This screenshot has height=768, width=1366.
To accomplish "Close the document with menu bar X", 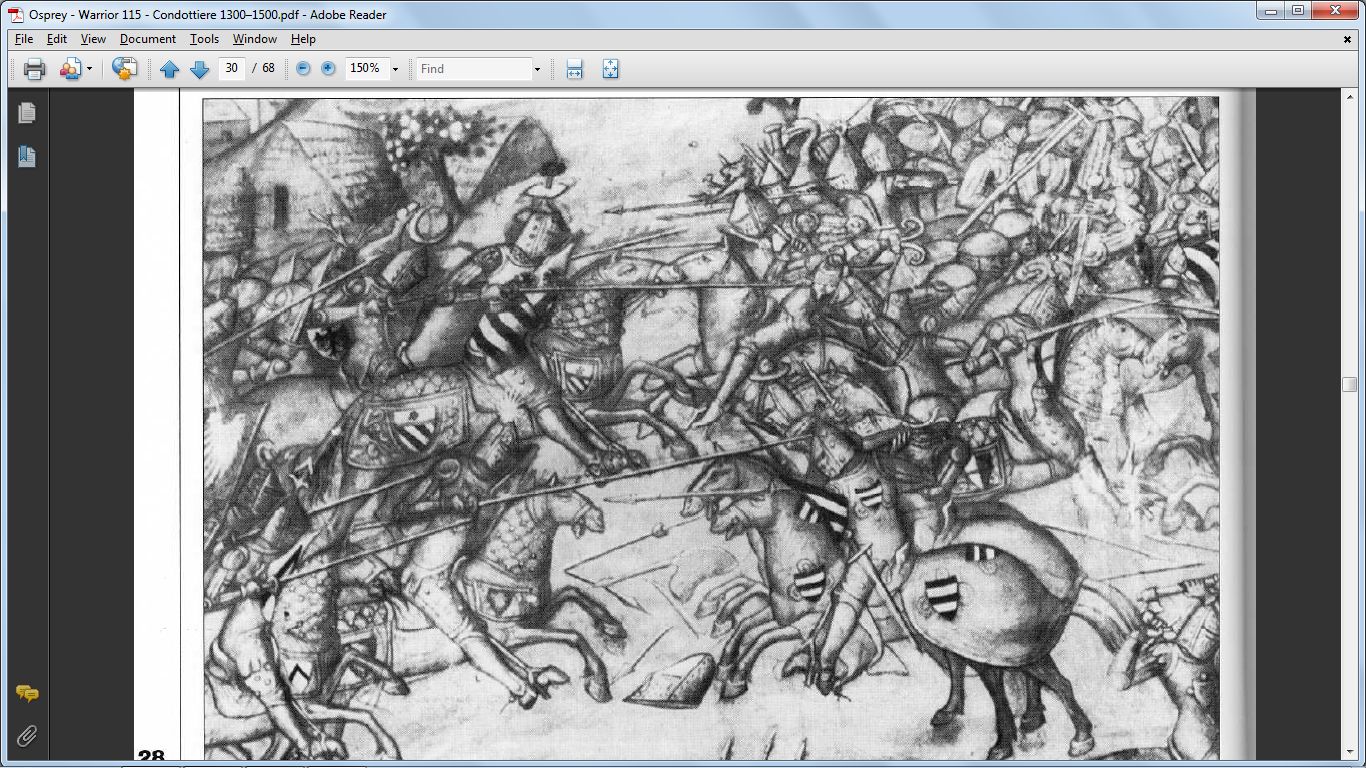I will pyautogui.click(x=1347, y=39).
